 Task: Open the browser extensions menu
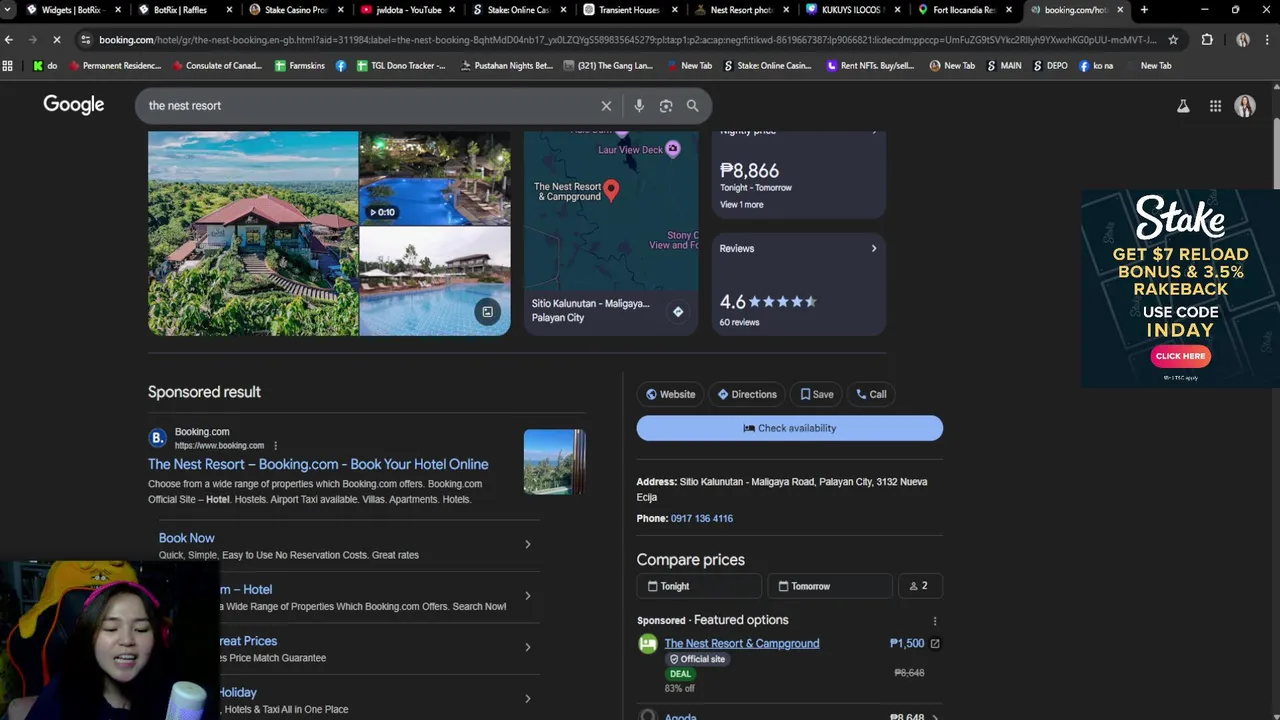pos(1207,40)
